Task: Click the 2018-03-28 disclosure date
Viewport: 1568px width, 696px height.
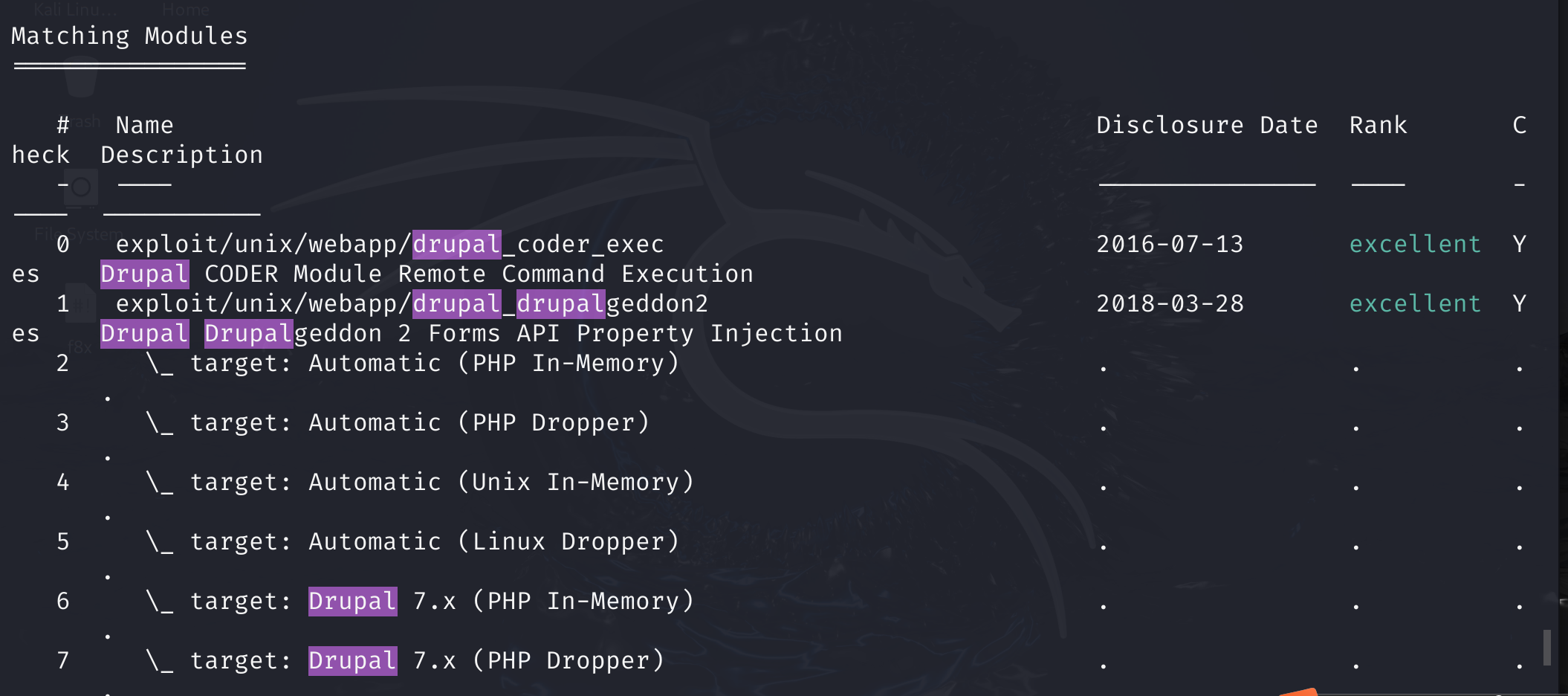Action: pos(1170,303)
